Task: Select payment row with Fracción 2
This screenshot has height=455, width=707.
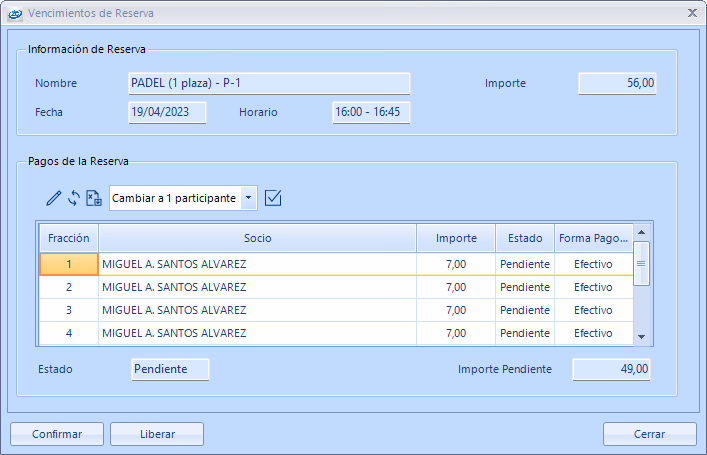Action: tap(69, 287)
